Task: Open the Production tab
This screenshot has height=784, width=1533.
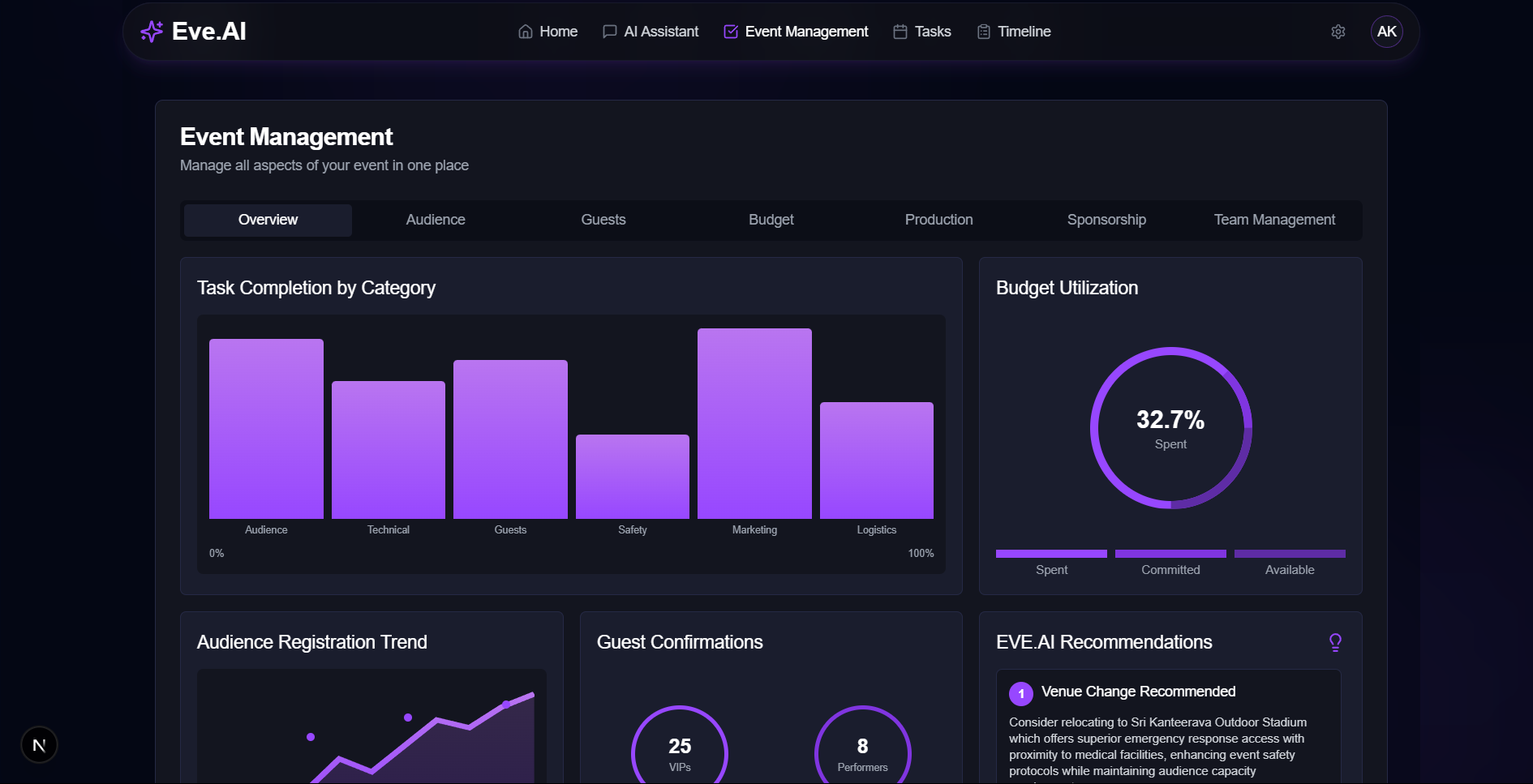Action: (938, 220)
